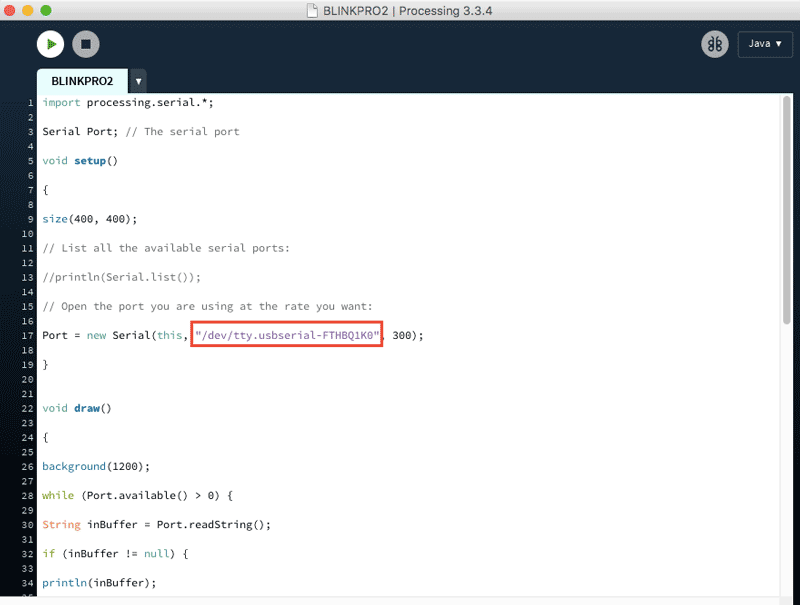Viewport: 800px width, 605px height.
Task: Click the println(inBuffer) line
Action: (x=99, y=583)
